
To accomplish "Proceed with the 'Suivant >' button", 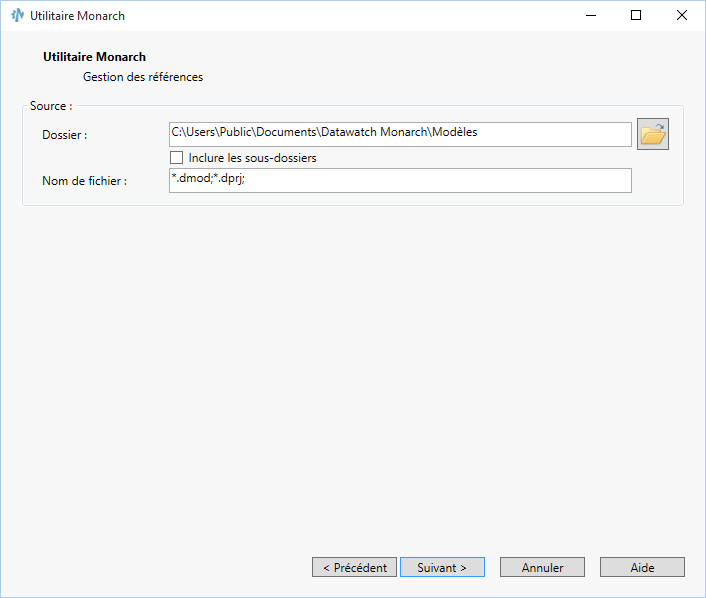I will (x=443, y=567).
